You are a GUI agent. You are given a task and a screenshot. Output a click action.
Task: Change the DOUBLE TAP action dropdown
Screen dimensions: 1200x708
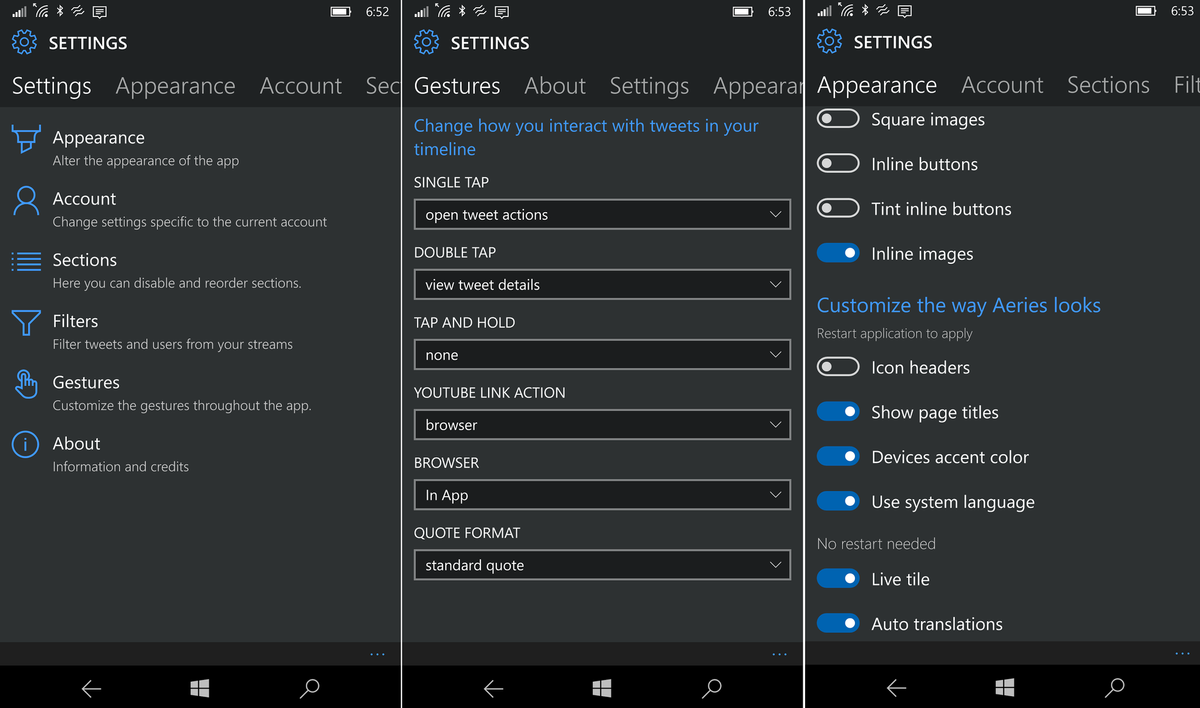click(x=602, y=284)
